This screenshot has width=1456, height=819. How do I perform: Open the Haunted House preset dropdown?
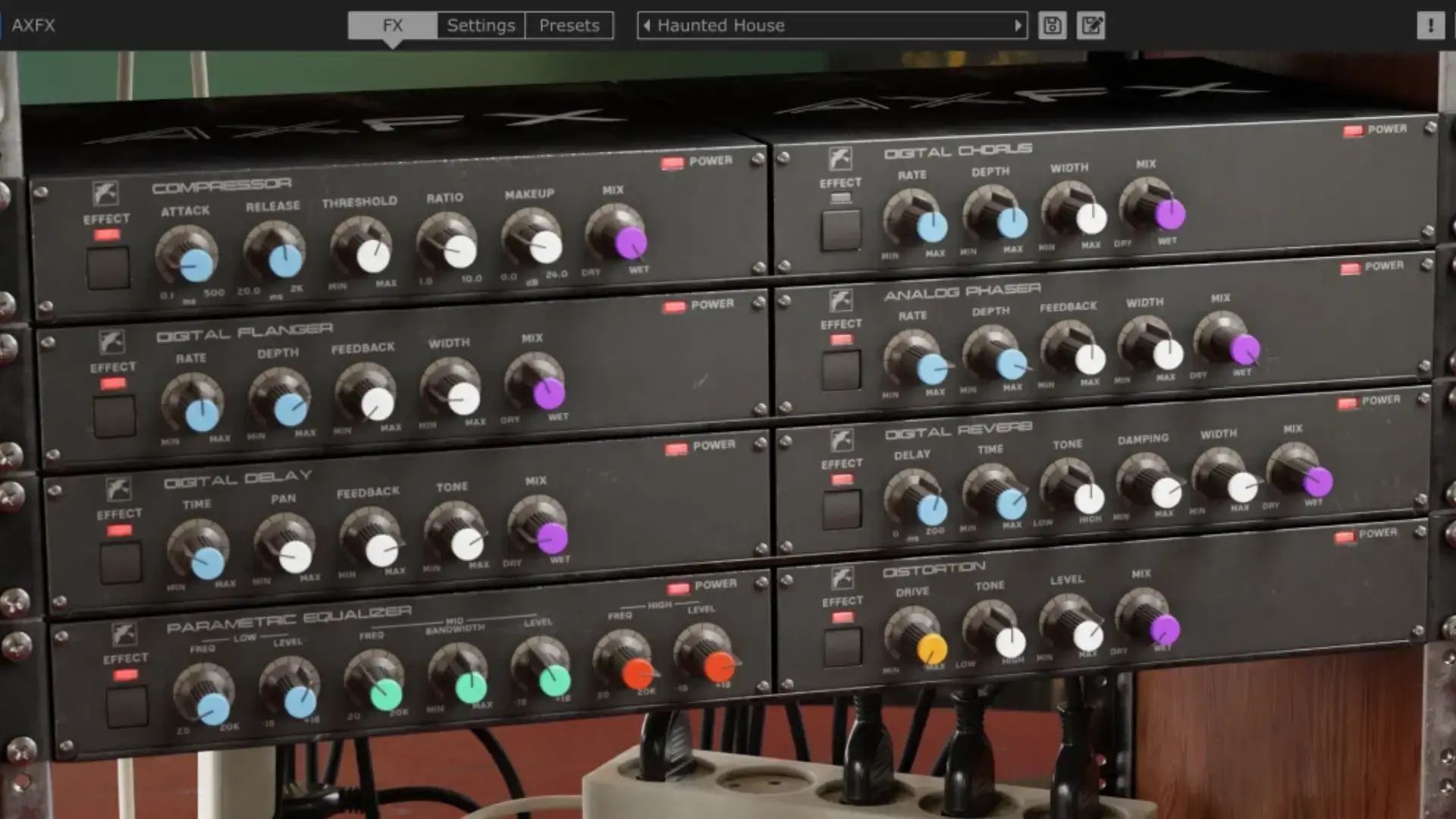(x=830, y=26)
